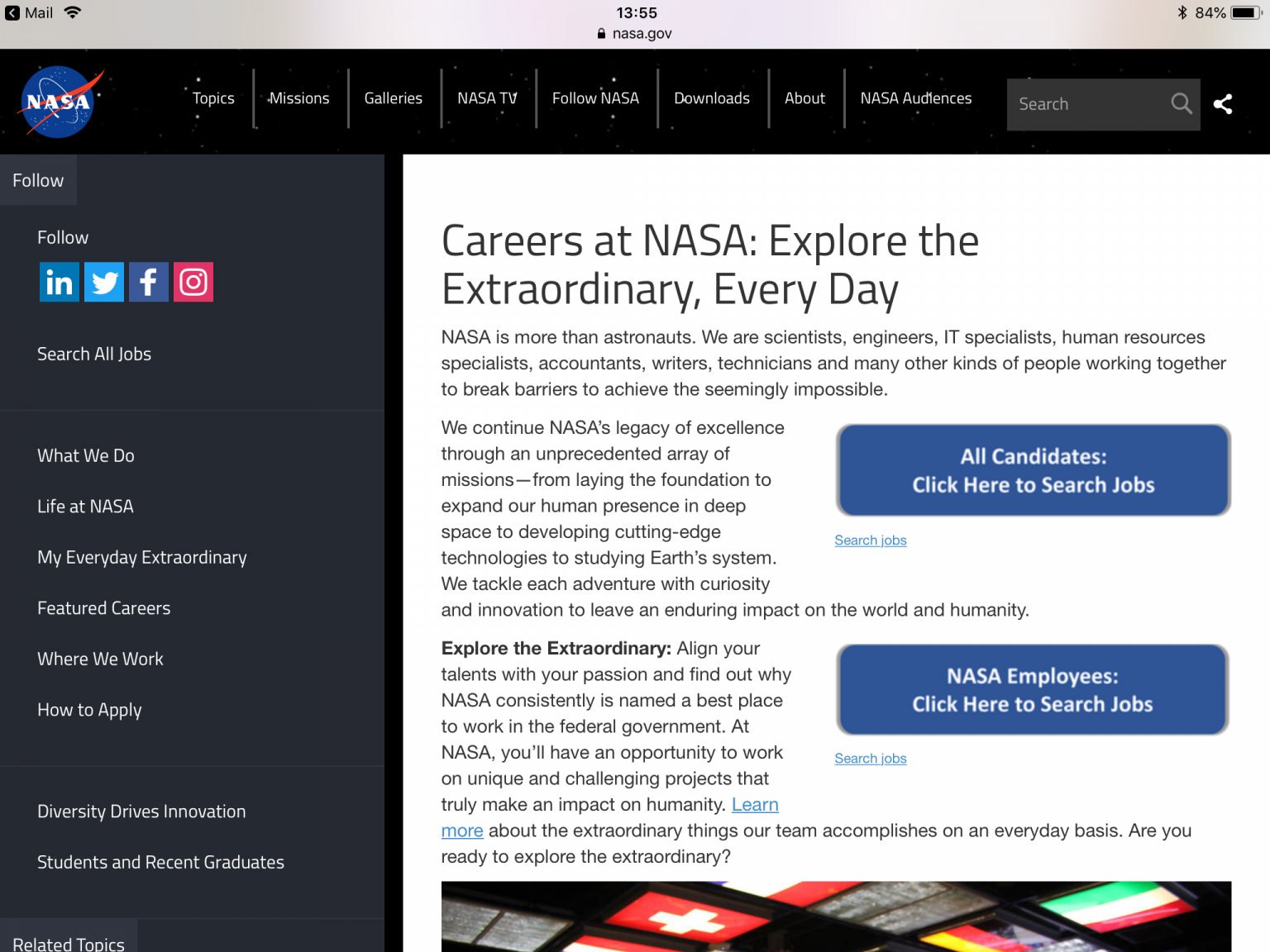Viewport: 1270px width, 952px height.
Task: Open the About menu
Action: pyautogui.click(x=805, y=98)
